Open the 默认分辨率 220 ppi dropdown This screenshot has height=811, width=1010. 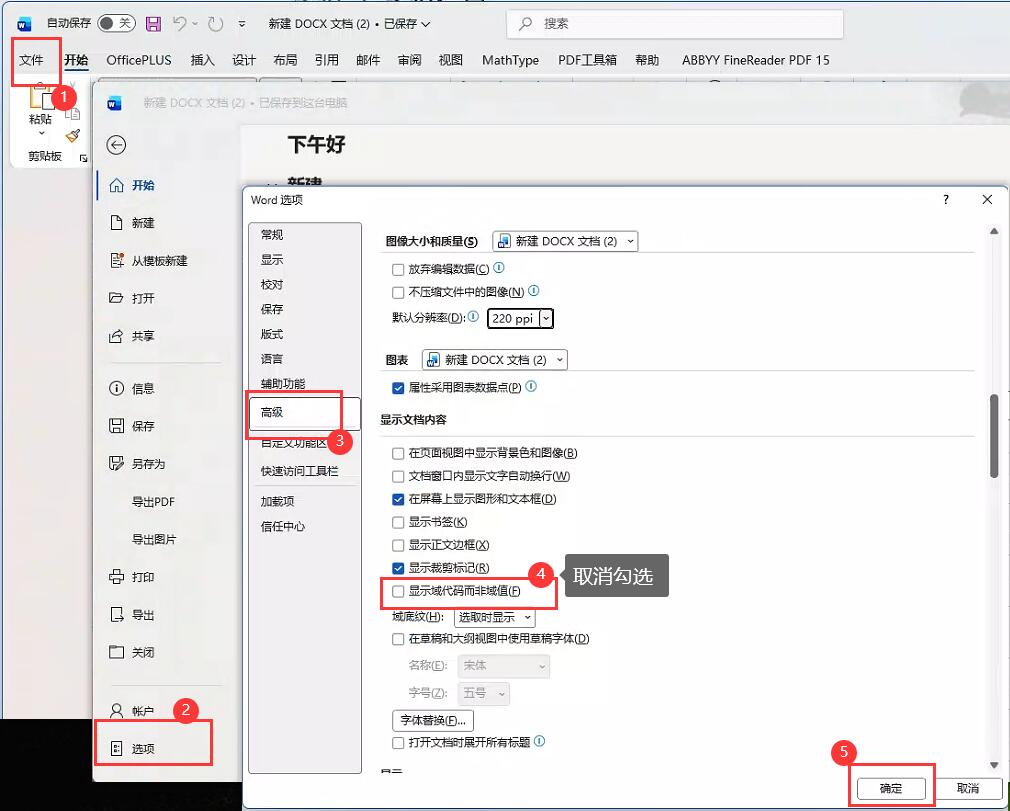(520, 318)
